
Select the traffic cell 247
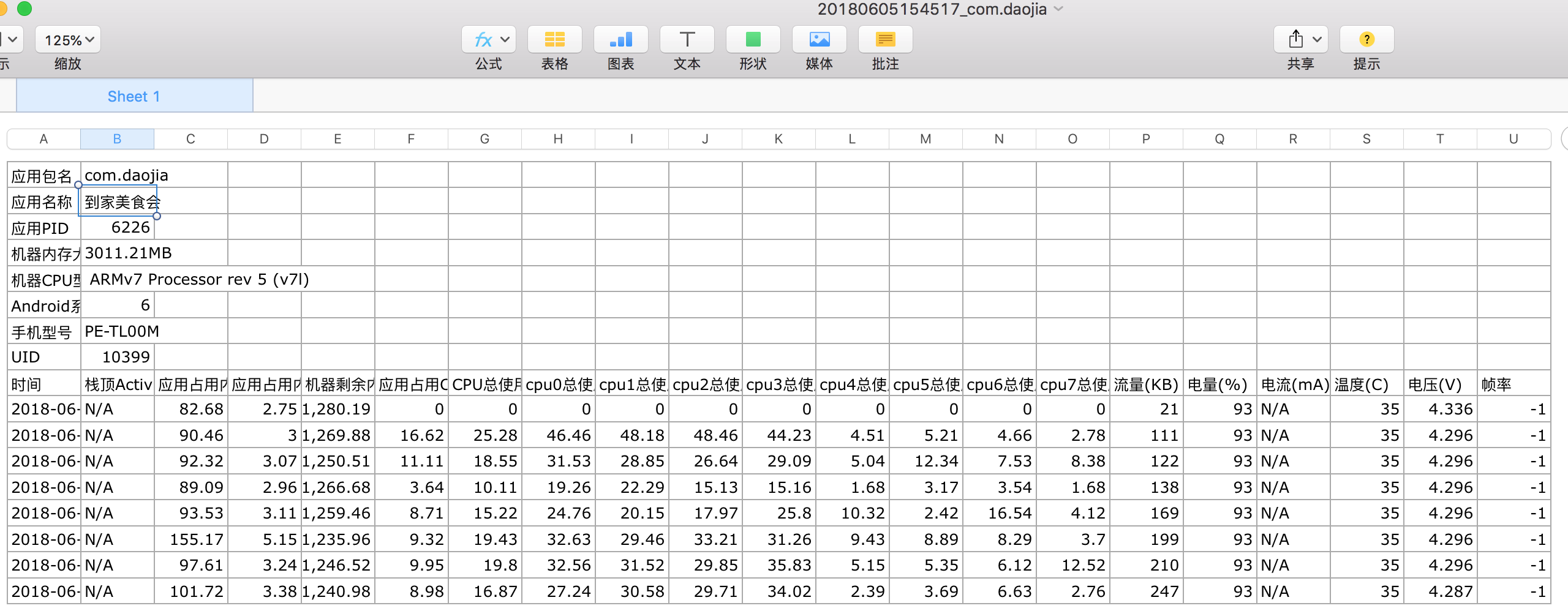[x=1146, y=591]
